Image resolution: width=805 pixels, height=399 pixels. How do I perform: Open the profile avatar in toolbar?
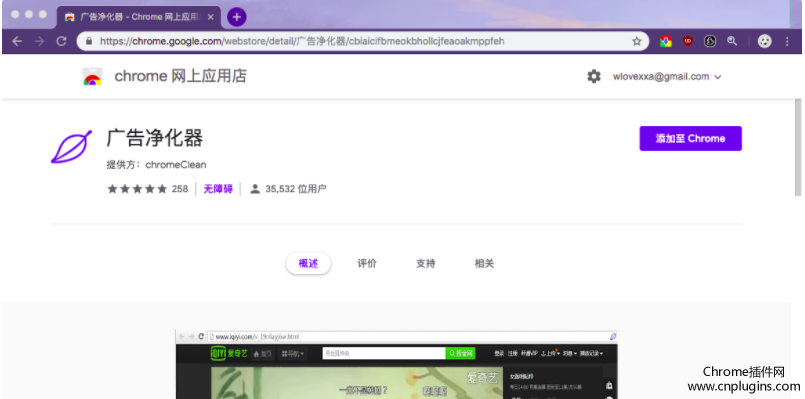click(765, 42)
